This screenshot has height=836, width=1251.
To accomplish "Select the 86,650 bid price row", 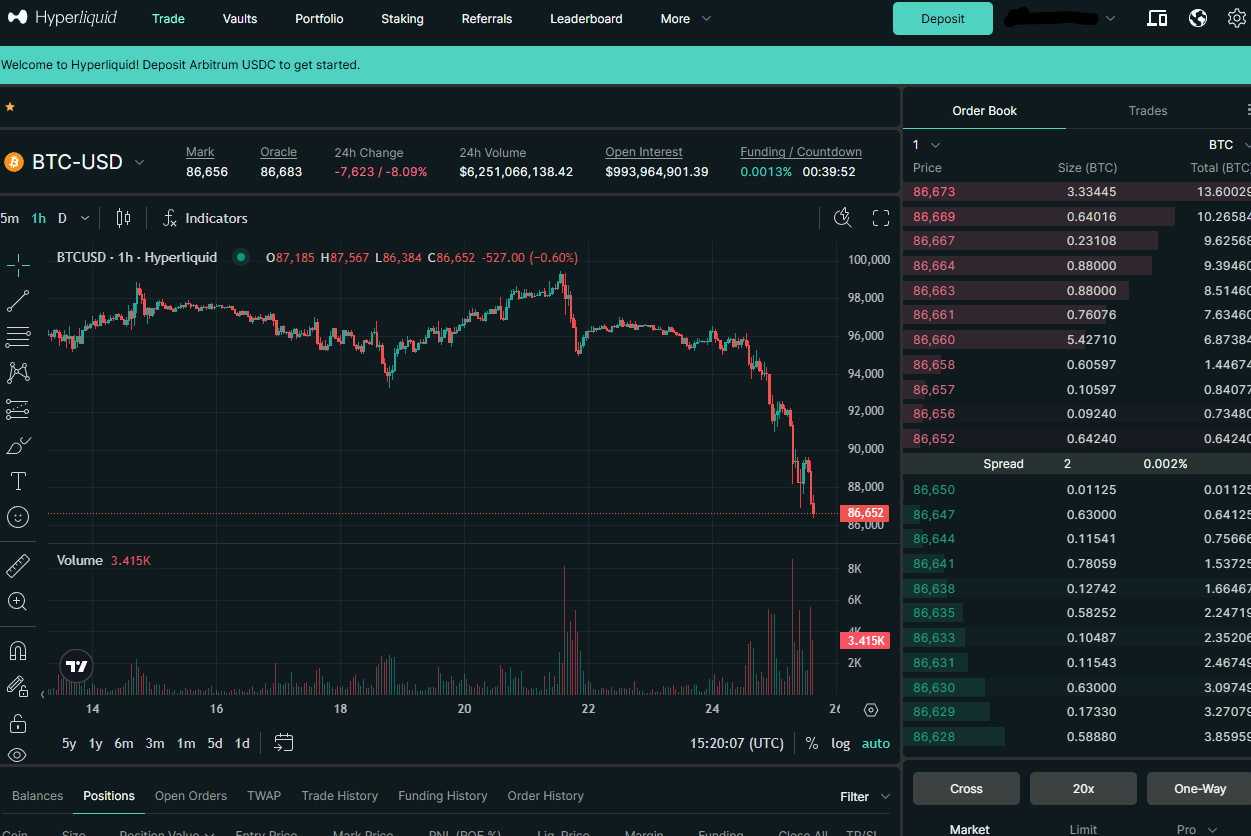I will (1077, 490).
